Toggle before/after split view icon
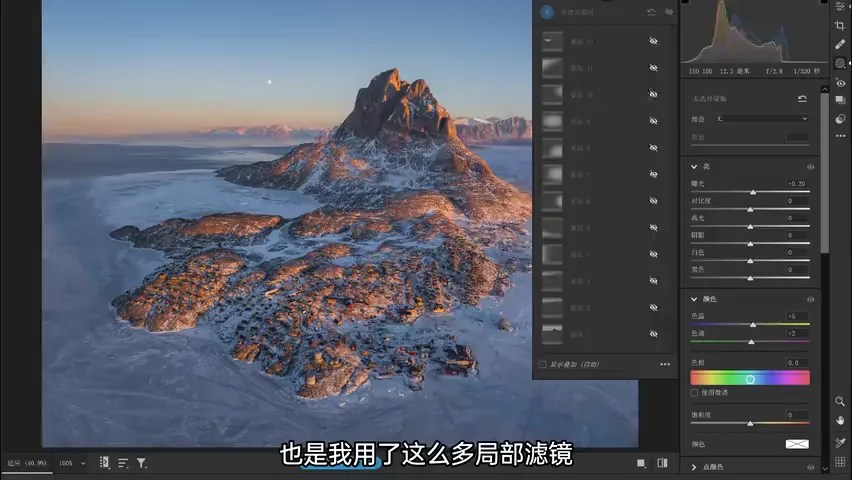Image resolution: width=852 pixels, height=480 pixels. (x=662, y=463)
